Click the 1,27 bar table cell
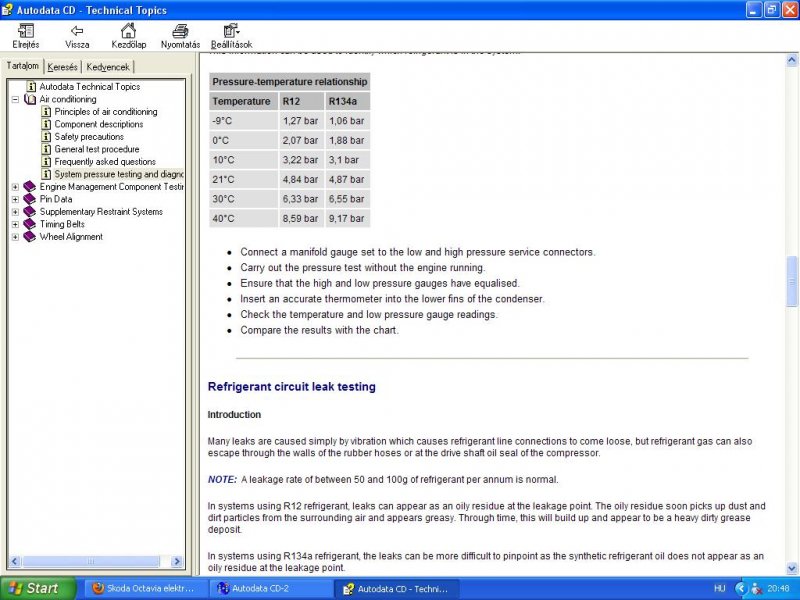The width and height of the screenshot is (800, 600). click(x=302, y=121)
